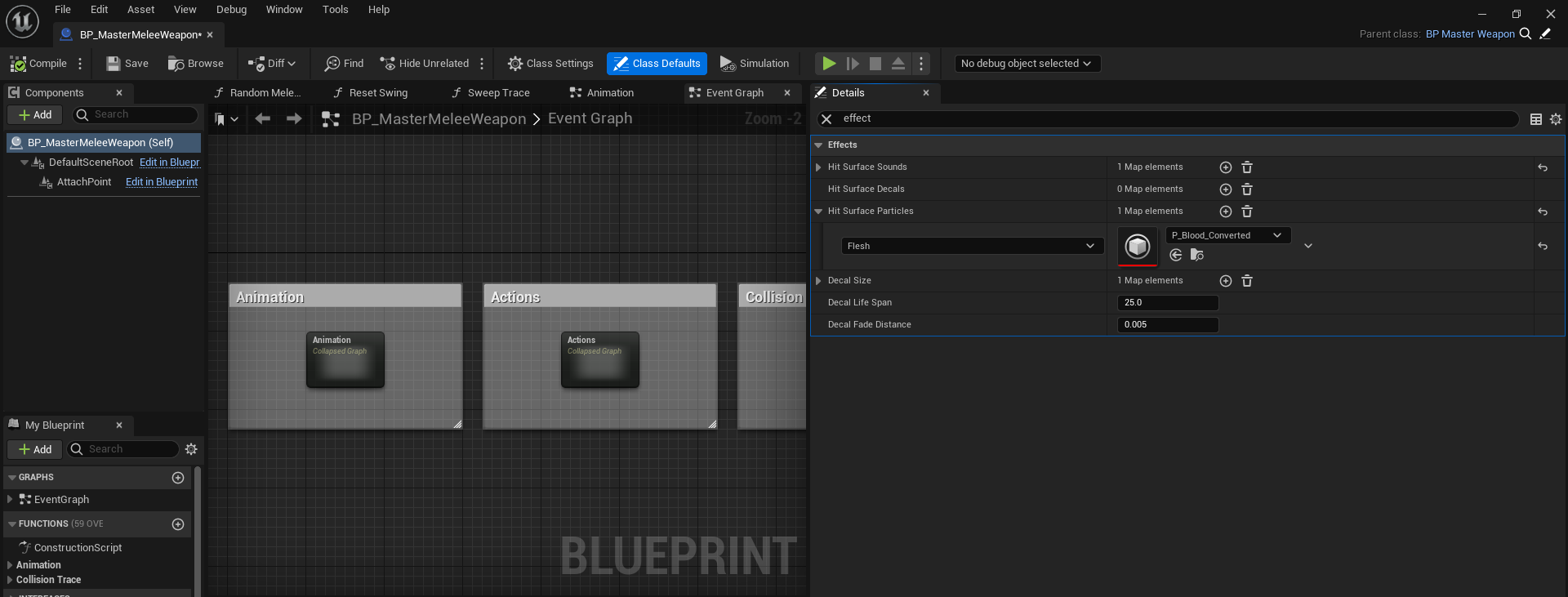Open the debug object selection dropdown
The image size is (1568, 597).
[x=1027, y=64]
